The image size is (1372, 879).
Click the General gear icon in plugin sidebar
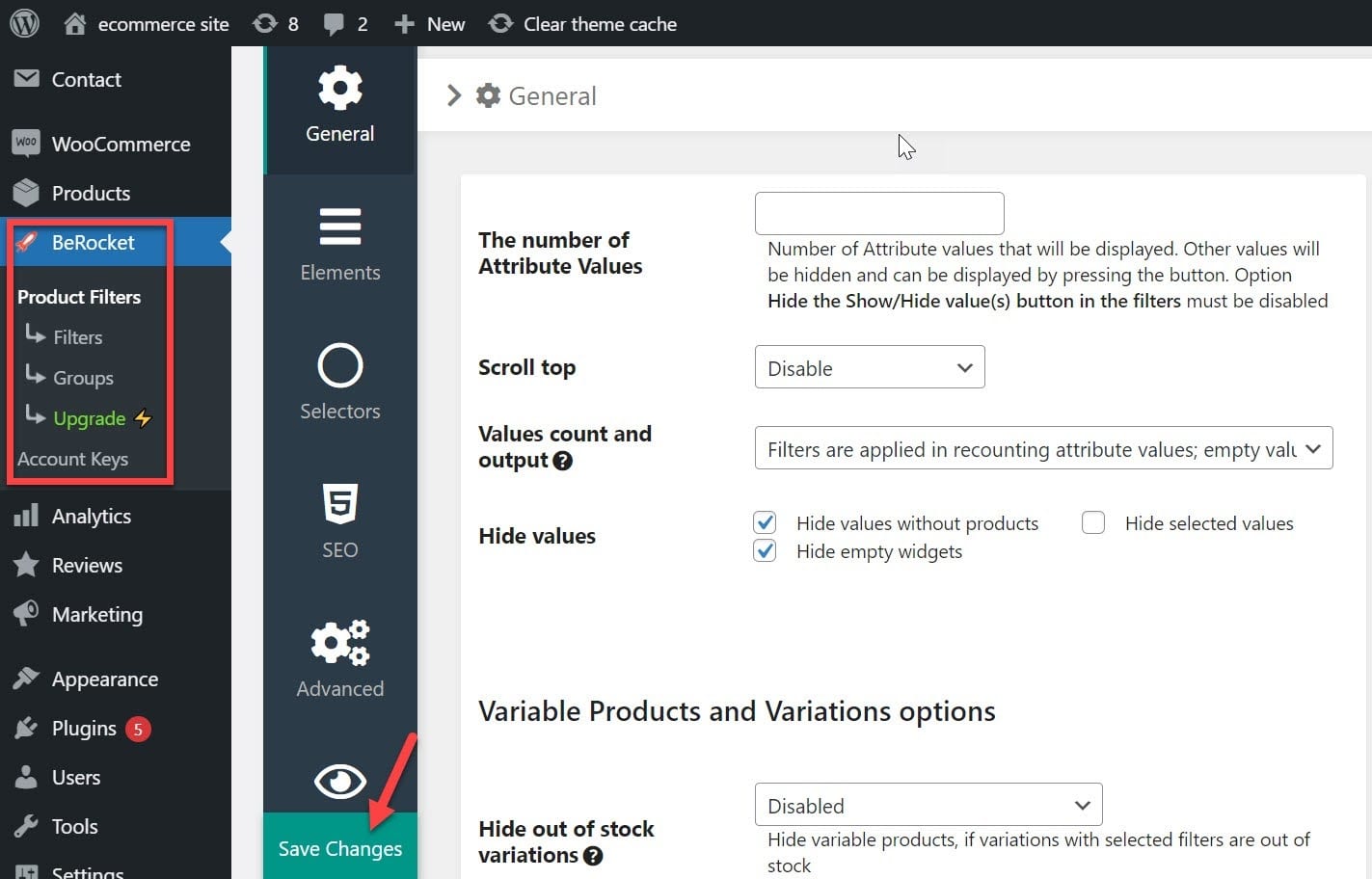point(340,89)
